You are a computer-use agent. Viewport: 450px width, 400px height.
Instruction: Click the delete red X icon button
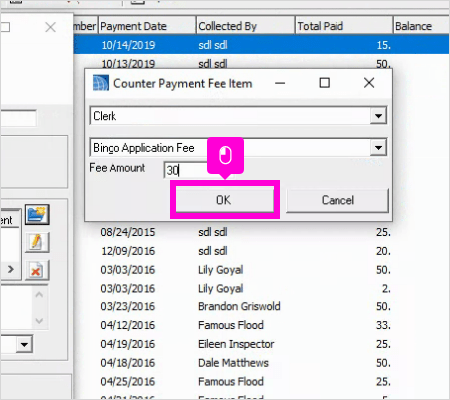(x=37, y=270)
